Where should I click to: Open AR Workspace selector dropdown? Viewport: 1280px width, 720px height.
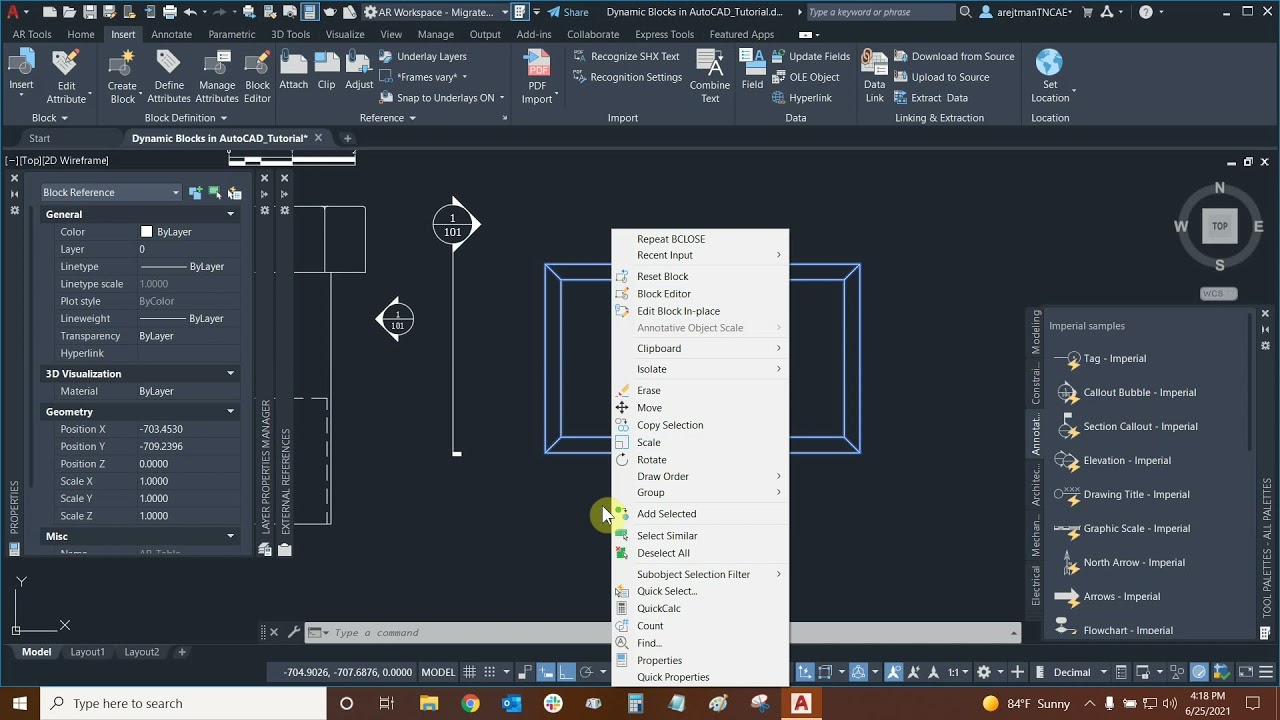(436, 12)
